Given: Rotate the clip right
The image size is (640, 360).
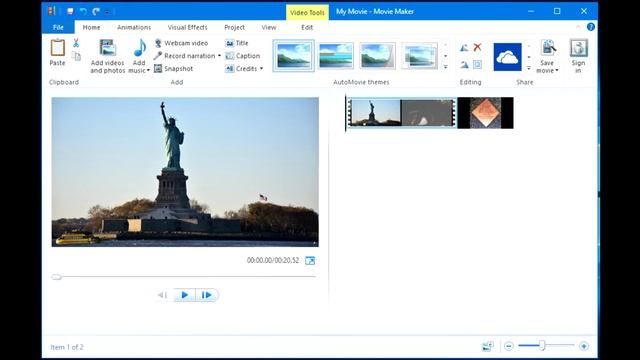Looking at the screenshot, I should (x=464, y=64).
